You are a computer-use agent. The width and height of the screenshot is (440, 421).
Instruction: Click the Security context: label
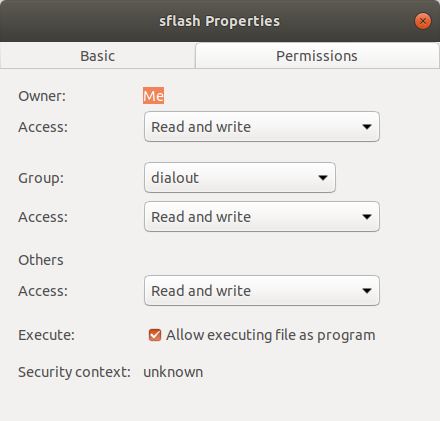click(74, 372)
